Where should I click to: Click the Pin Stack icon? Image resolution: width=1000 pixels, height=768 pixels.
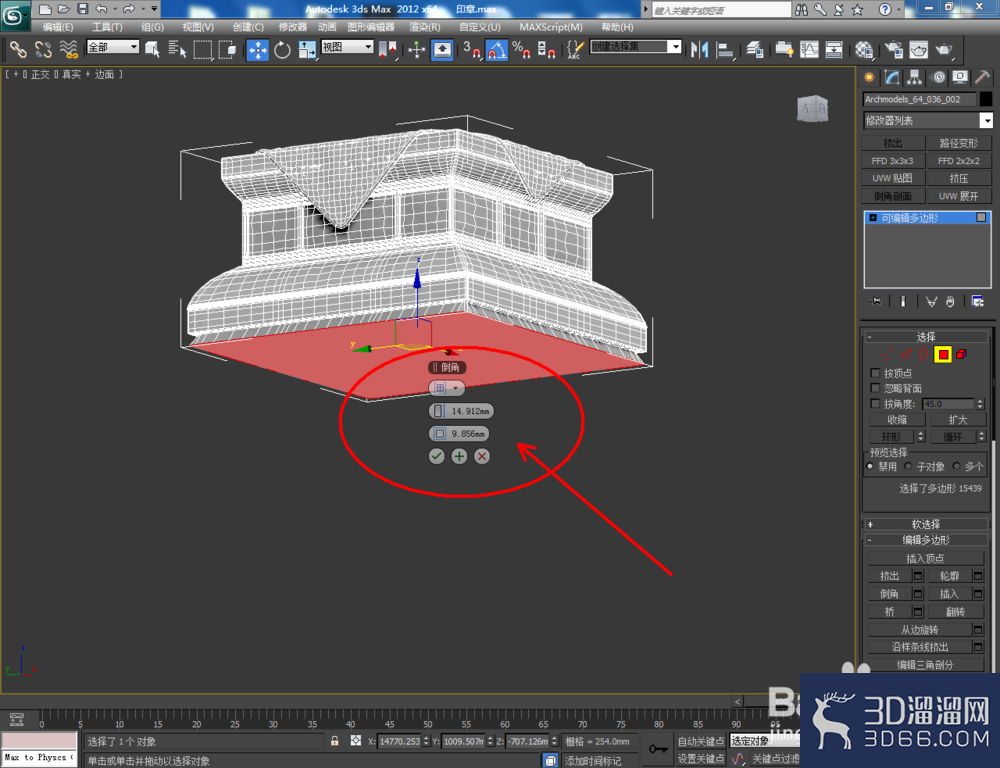pos(874,301)
